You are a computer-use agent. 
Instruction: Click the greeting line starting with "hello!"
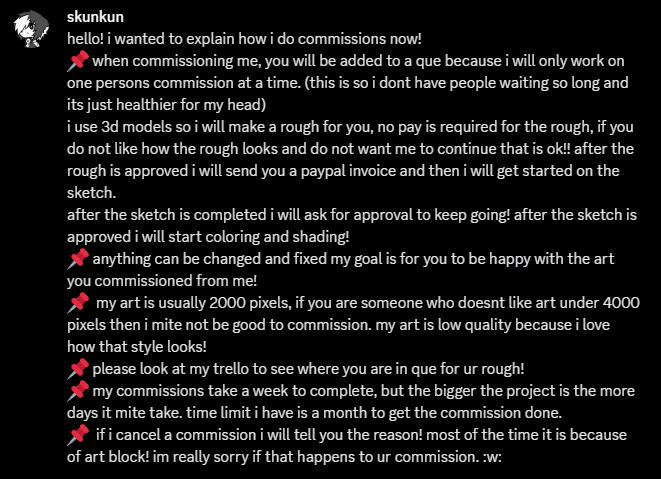pos(245,39)
